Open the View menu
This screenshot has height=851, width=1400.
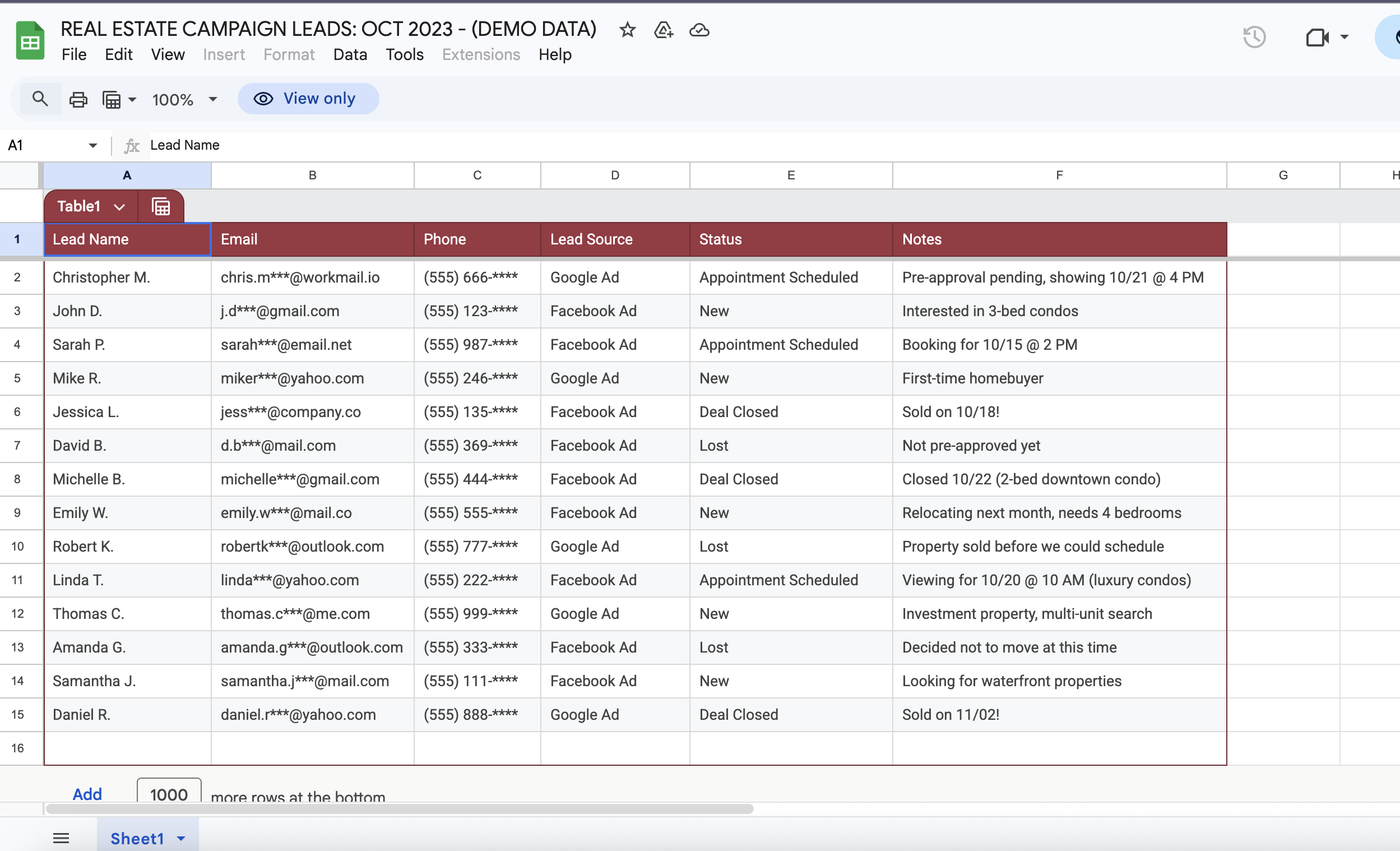(168, 54)
